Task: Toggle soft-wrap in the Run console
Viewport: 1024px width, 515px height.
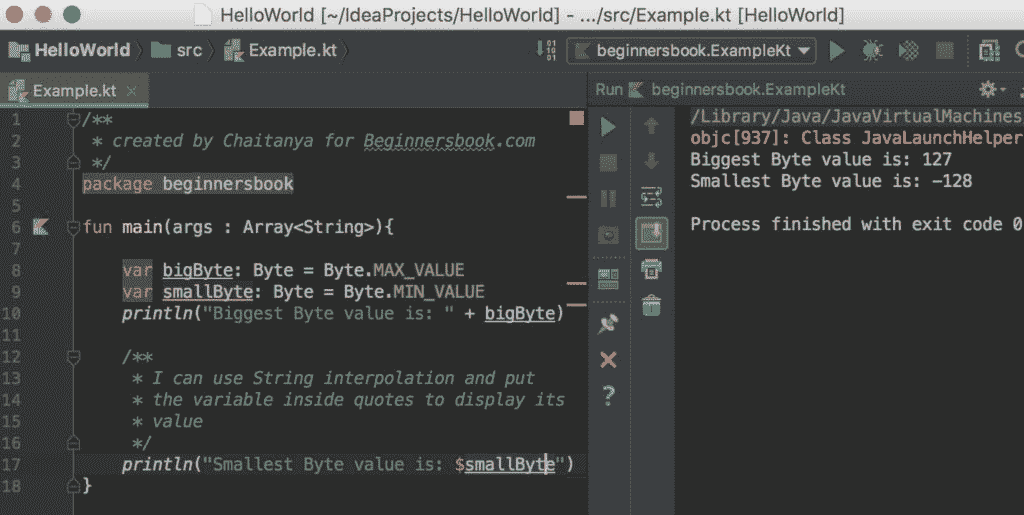Action: [x=651, y=197]
